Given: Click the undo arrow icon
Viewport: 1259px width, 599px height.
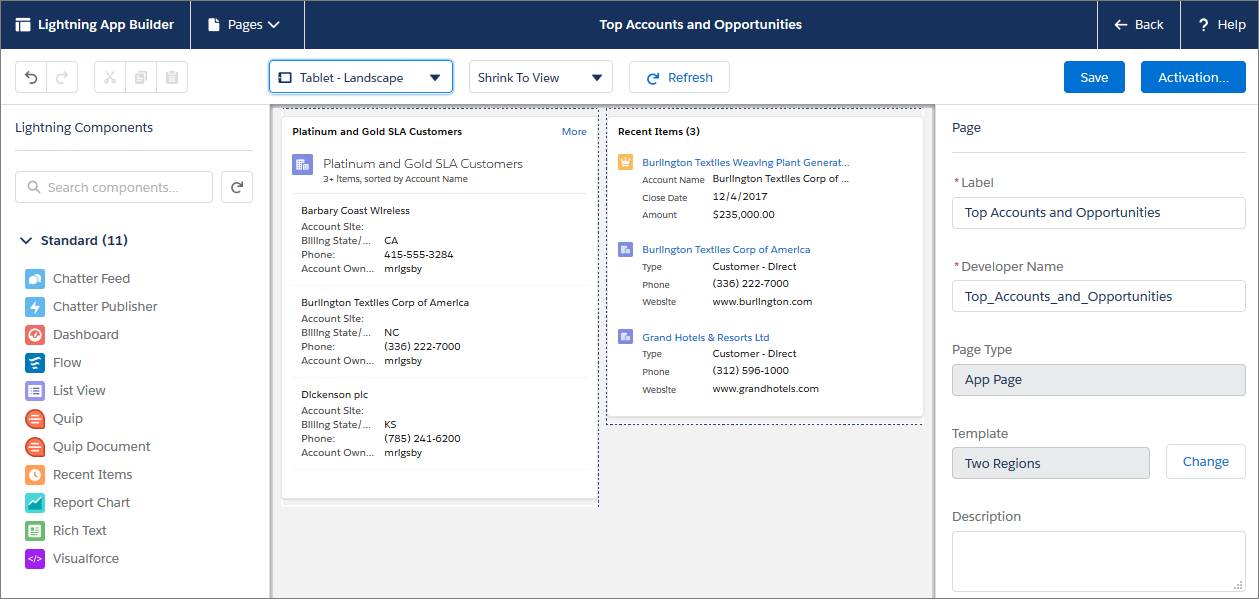Looking at the screenshot, I should pyautogui.click(x=31, y=77).
